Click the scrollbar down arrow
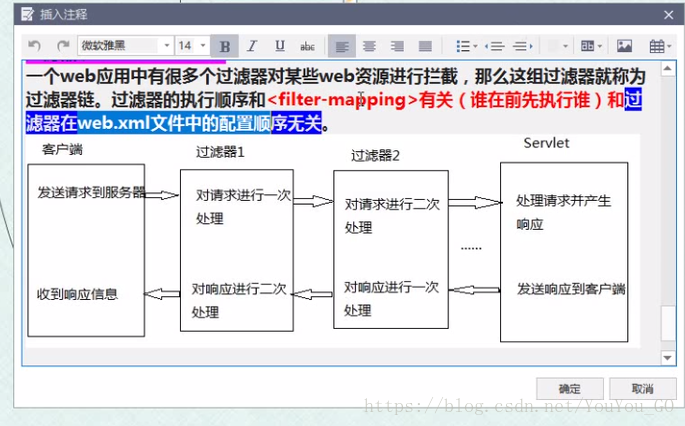Viewport: 685px width, 426px height. point(668,357)
